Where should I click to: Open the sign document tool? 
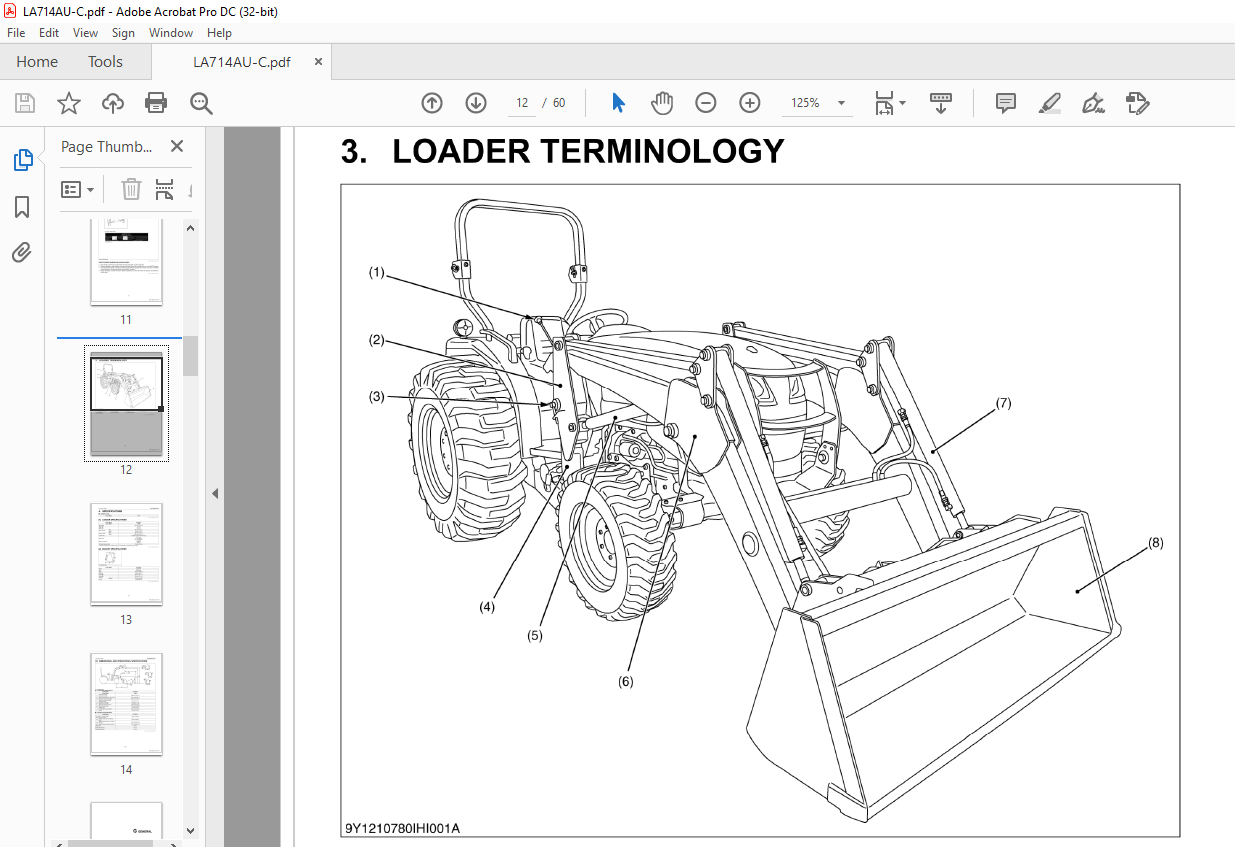point(1093,103)
